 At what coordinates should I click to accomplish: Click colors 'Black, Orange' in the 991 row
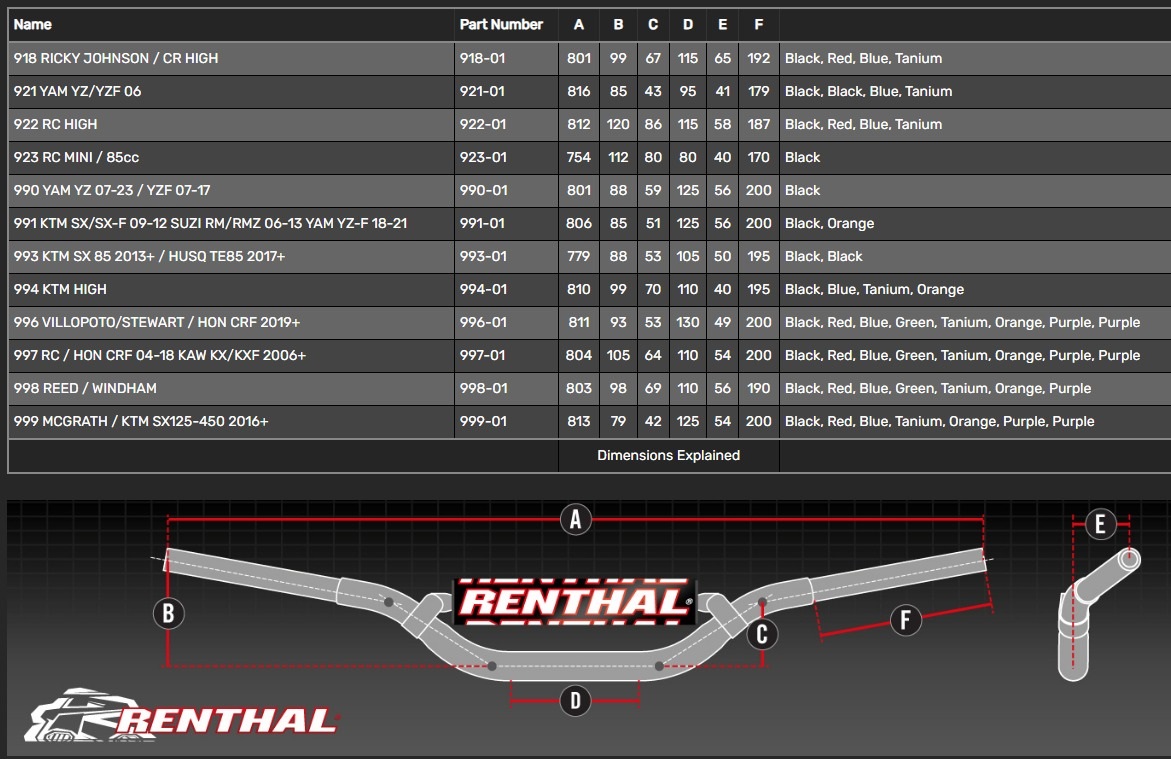point(829,223)
